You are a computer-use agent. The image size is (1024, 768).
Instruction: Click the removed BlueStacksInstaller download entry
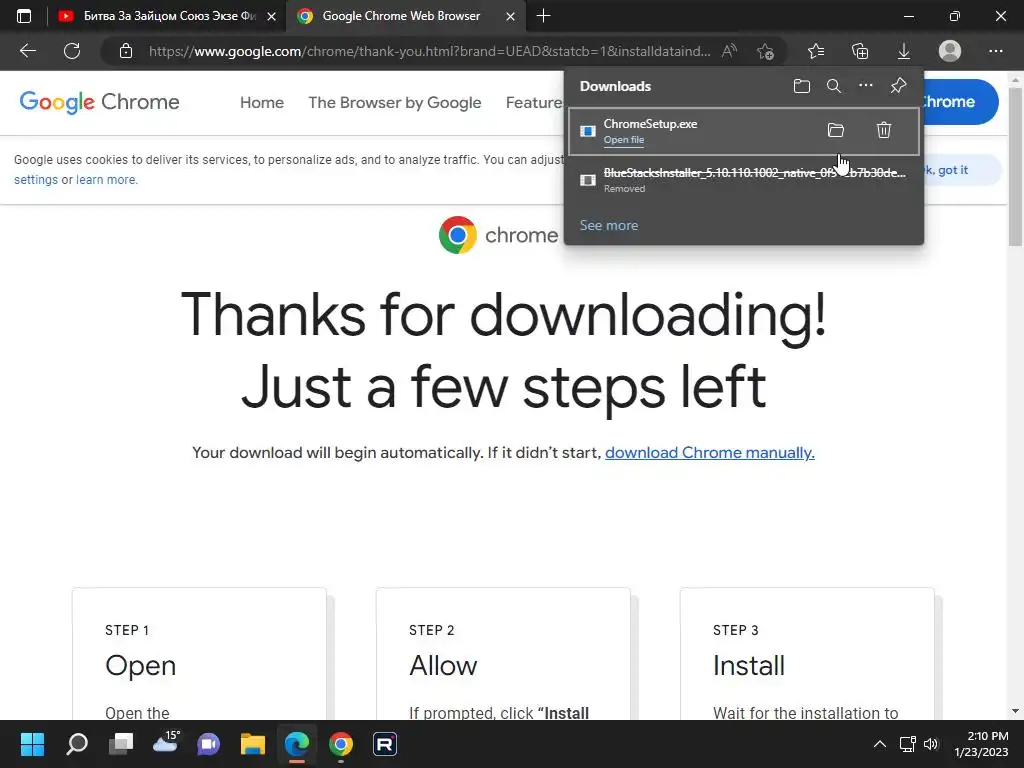[744, 180]
